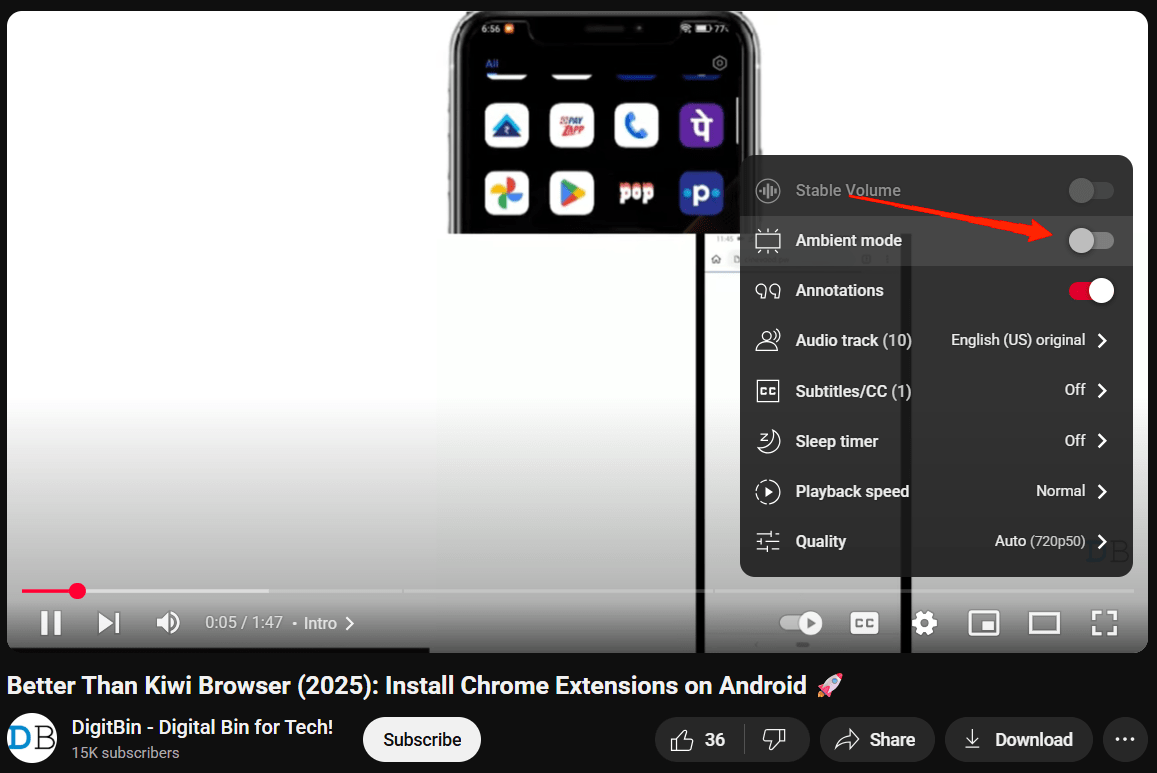Viewport: 1157px width, 773px height.
Task: Switch to theater mode
Action: [1044, 623]
